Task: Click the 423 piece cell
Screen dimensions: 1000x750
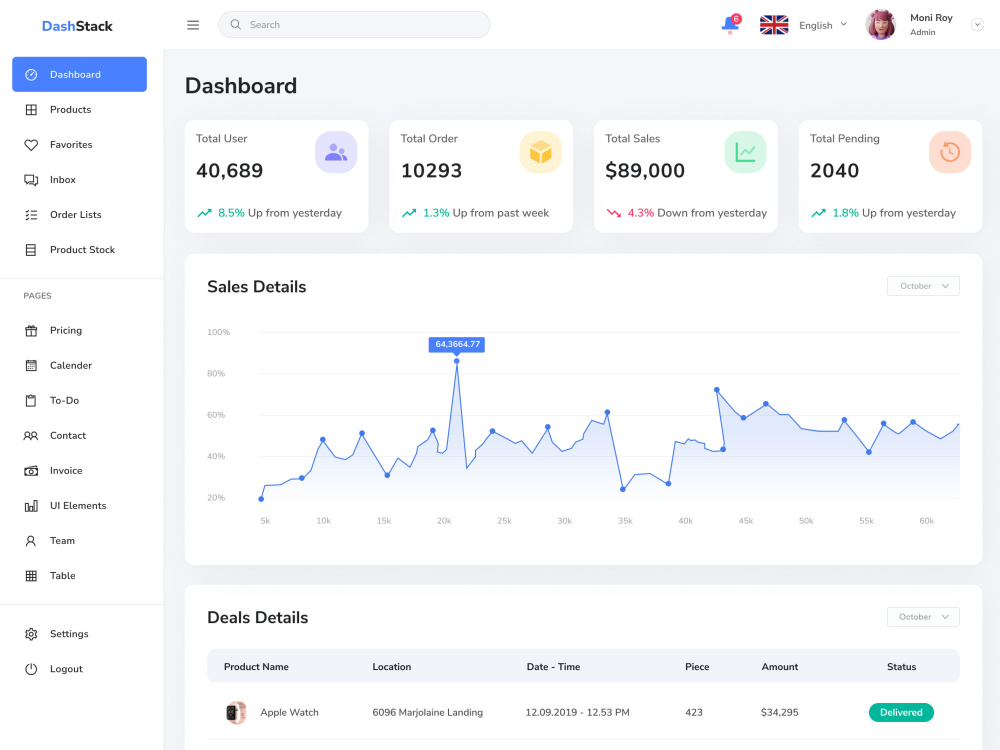Action: click(694, 712)
